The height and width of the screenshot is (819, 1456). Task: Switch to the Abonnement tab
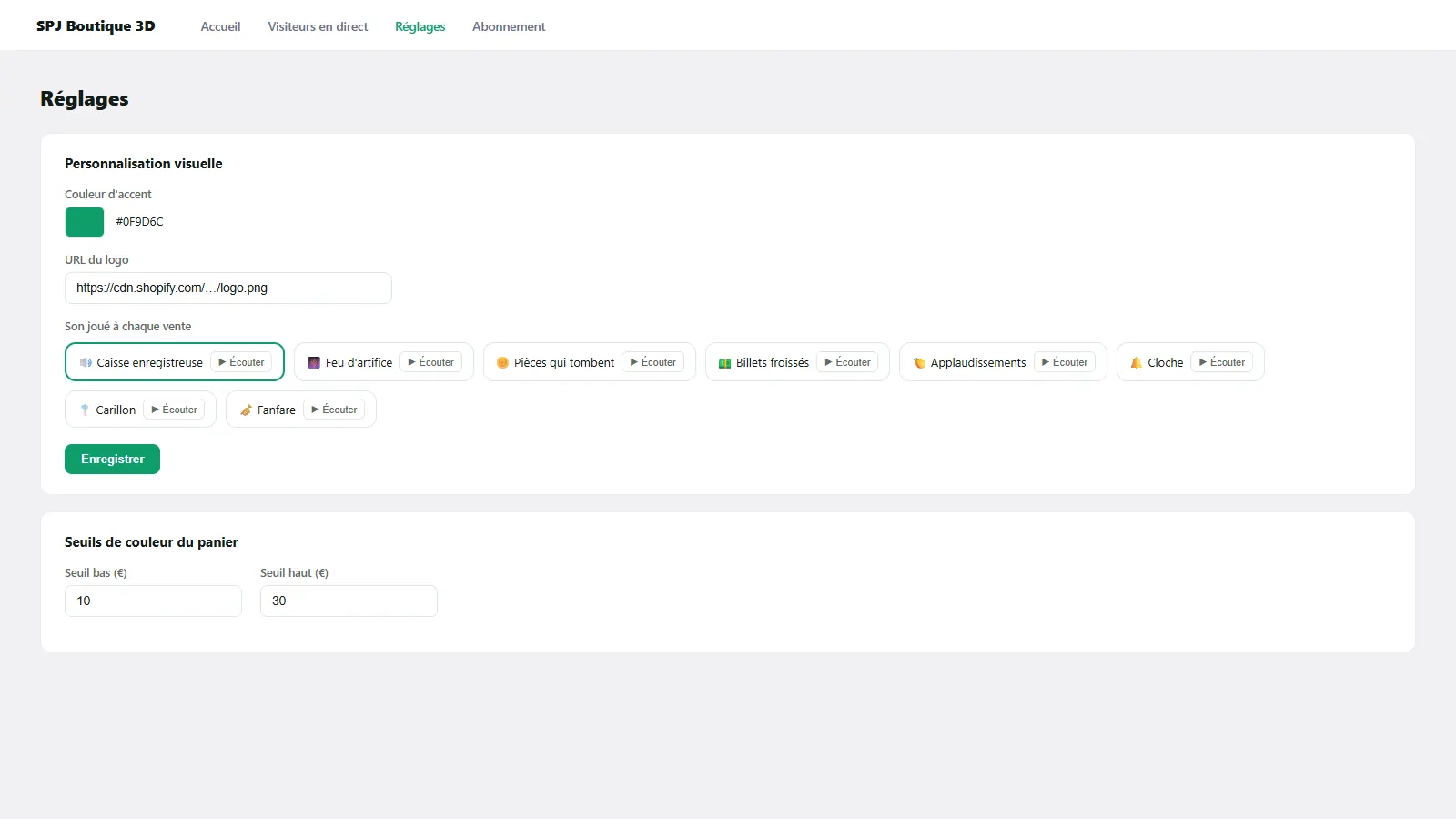pos(509,26)
